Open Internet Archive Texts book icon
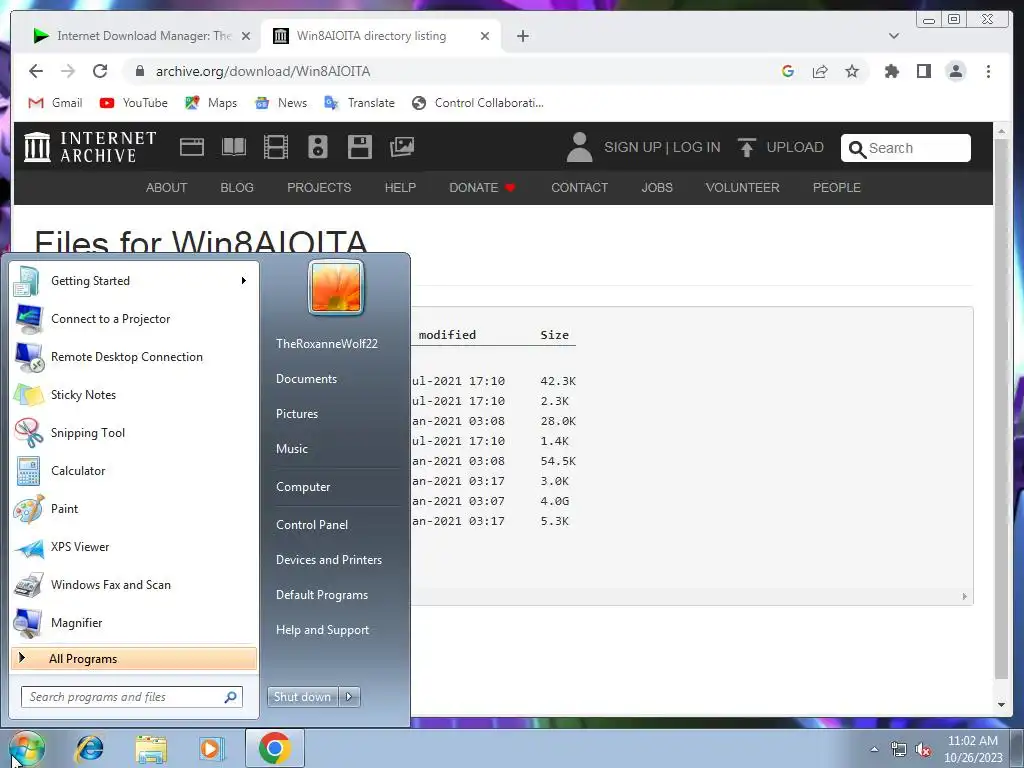 tap(234, 147)
